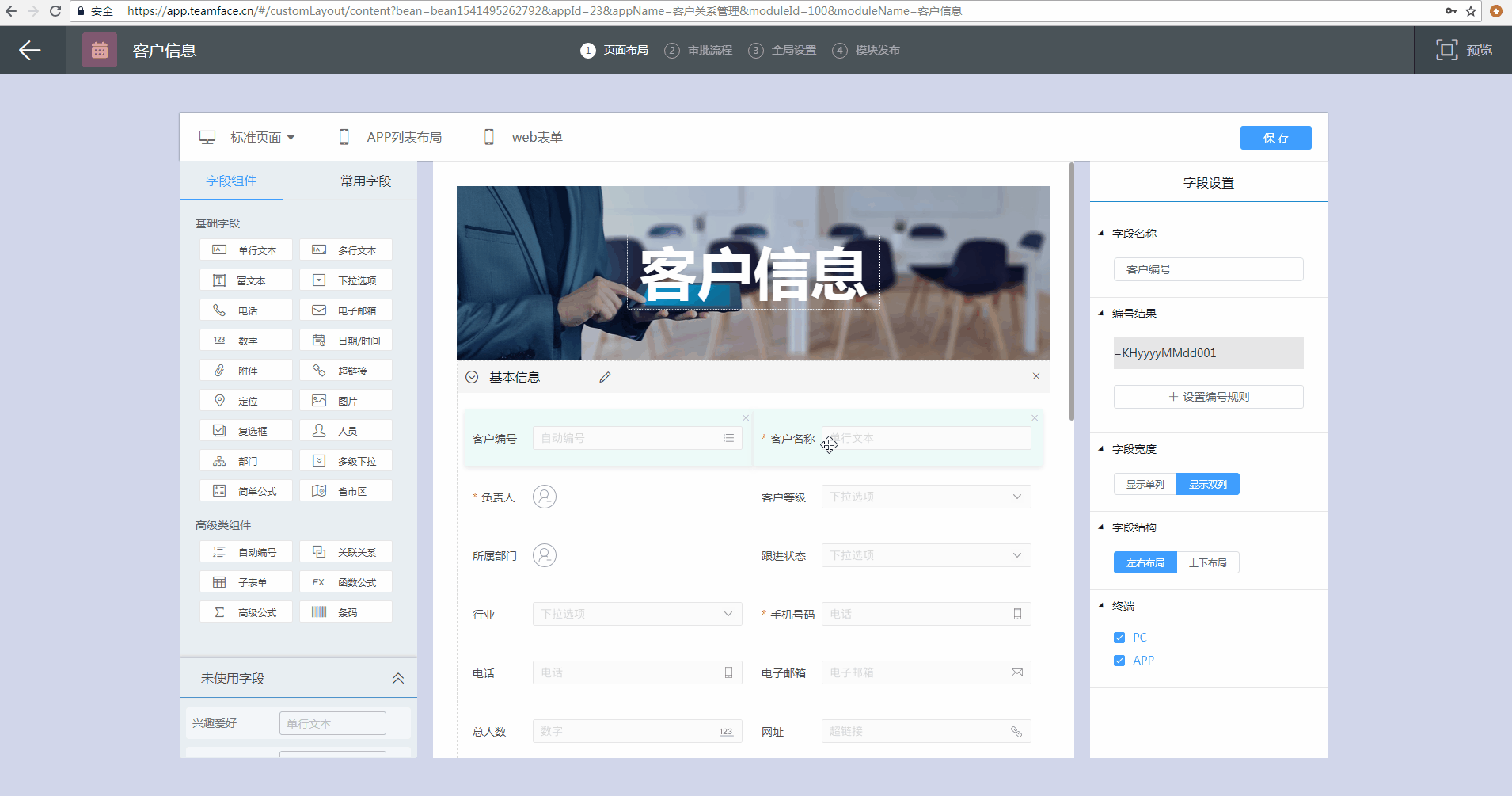1512x796 pixels.
Task: Go to step 模块发布
Action: pyautogui.click(x=866, y=50)
